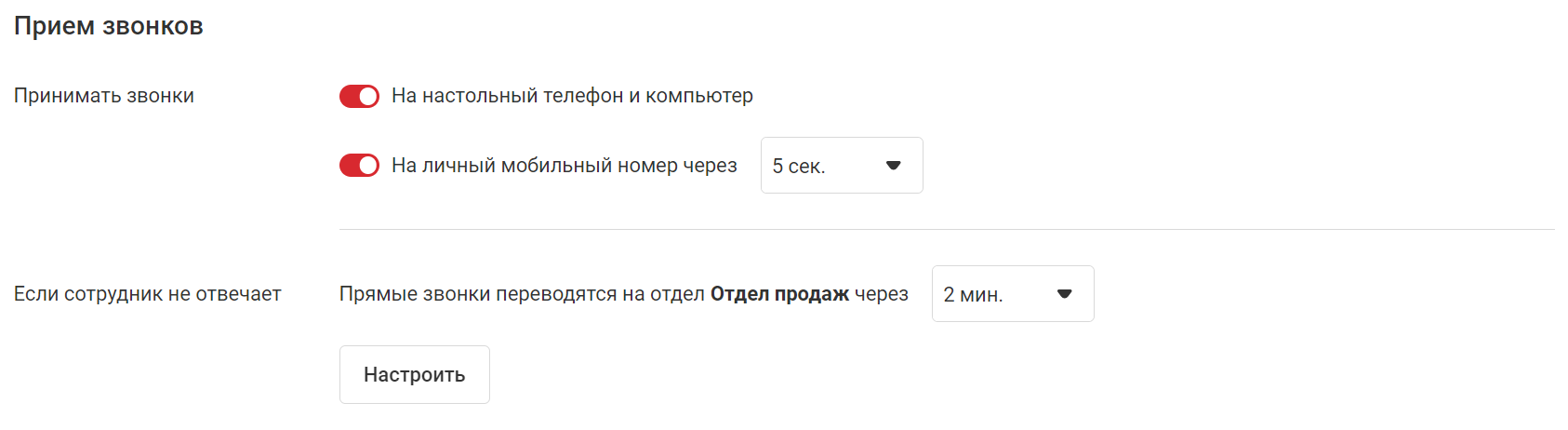Click the arrow icon beside '5 сек.'
The height and width of the screenshot is (430, 1568).
(894, 166)
